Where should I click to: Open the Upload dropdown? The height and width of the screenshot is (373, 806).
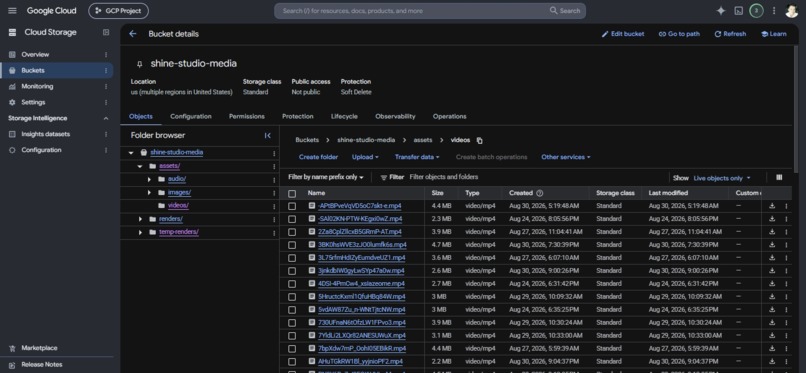(x=365, y=157)
